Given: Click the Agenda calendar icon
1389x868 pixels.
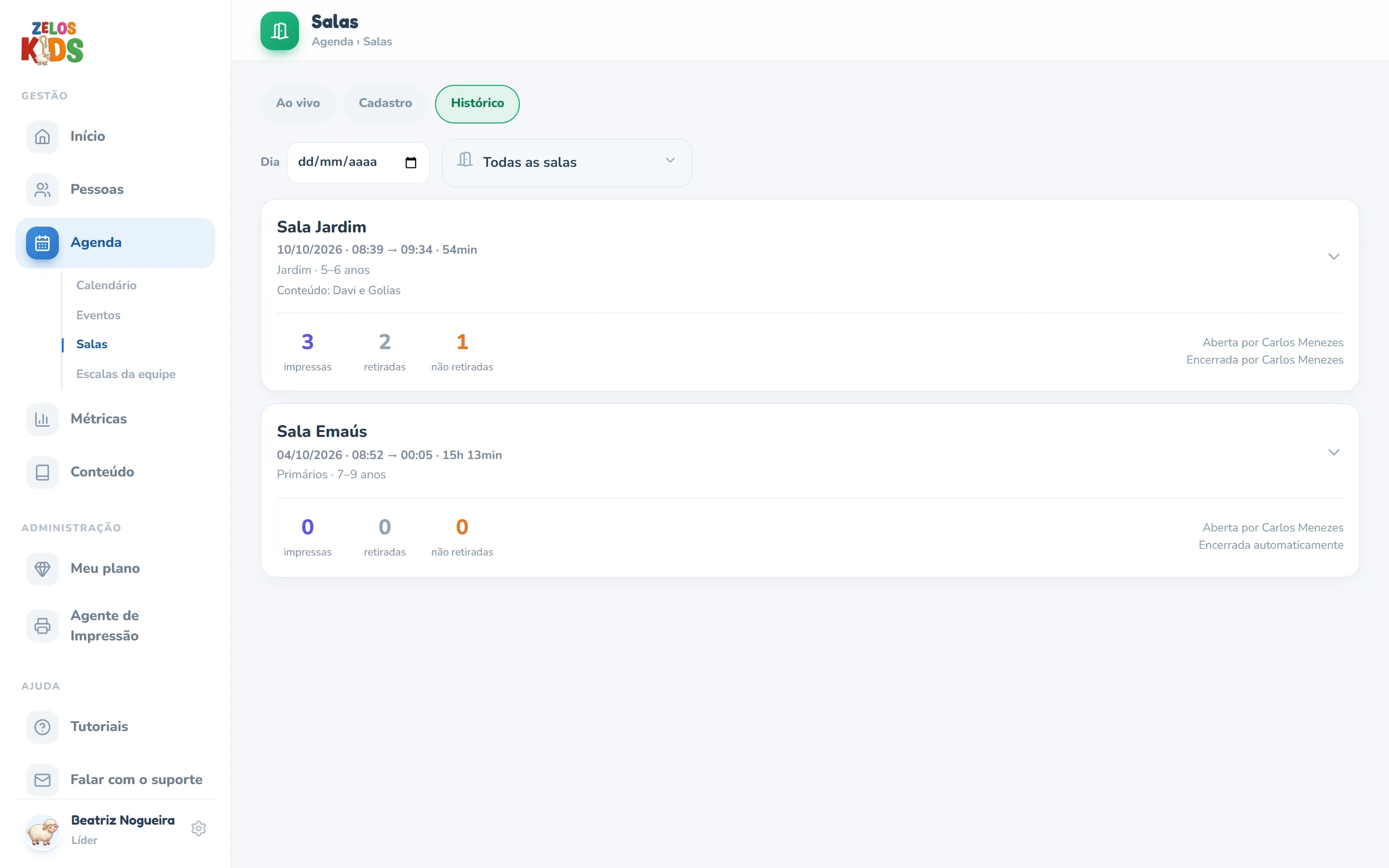Looking at the screenshot, I should pos(42,243).
